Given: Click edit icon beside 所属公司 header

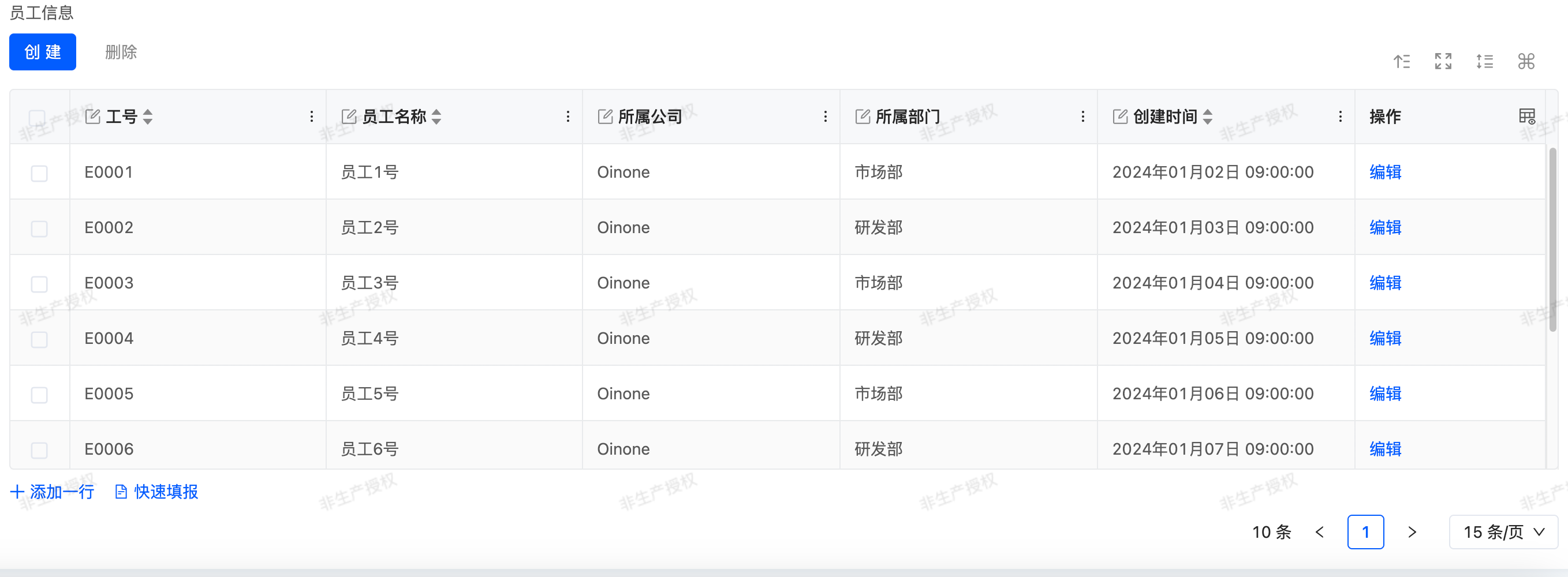Looking at the screenshot, I should tap(604, 116).
